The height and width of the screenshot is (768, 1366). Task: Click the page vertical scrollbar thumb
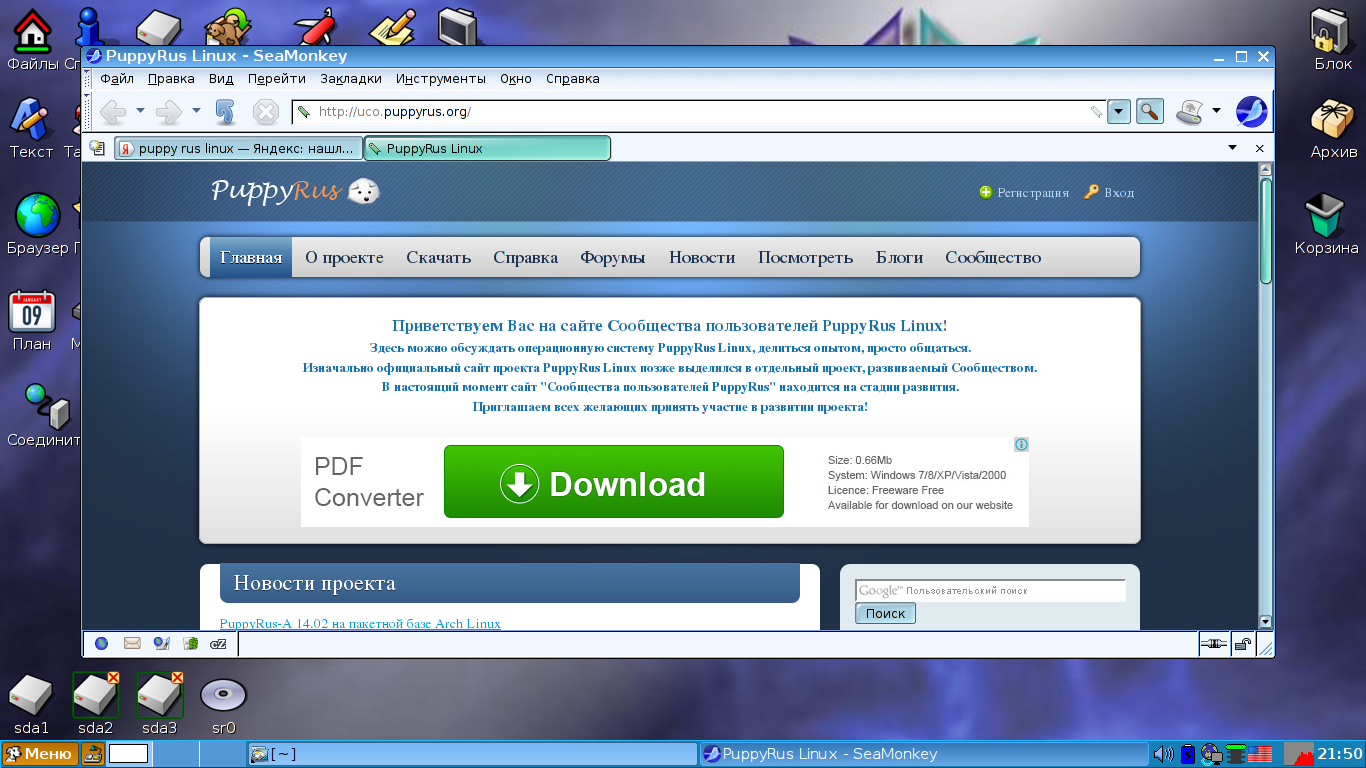pos(1266,230)
